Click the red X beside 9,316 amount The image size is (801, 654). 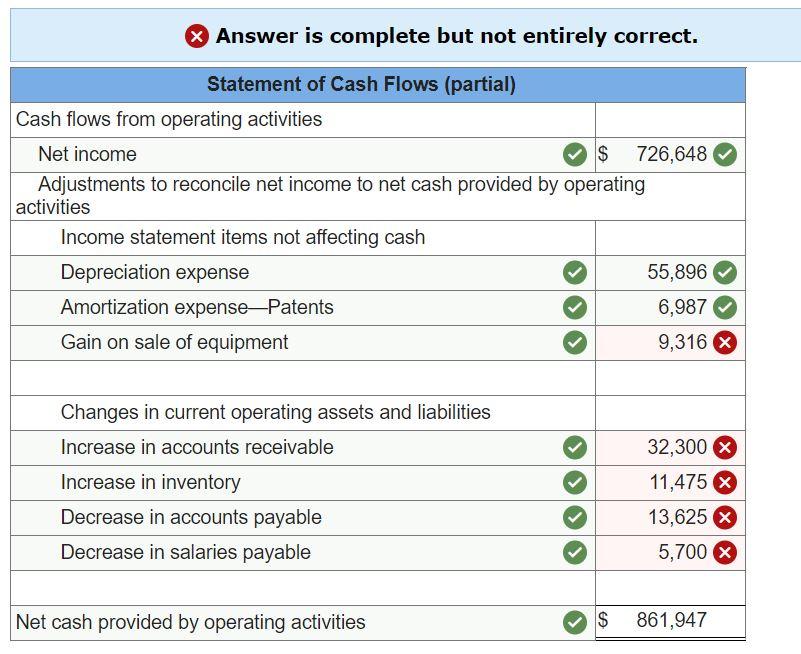coord(725,343)
